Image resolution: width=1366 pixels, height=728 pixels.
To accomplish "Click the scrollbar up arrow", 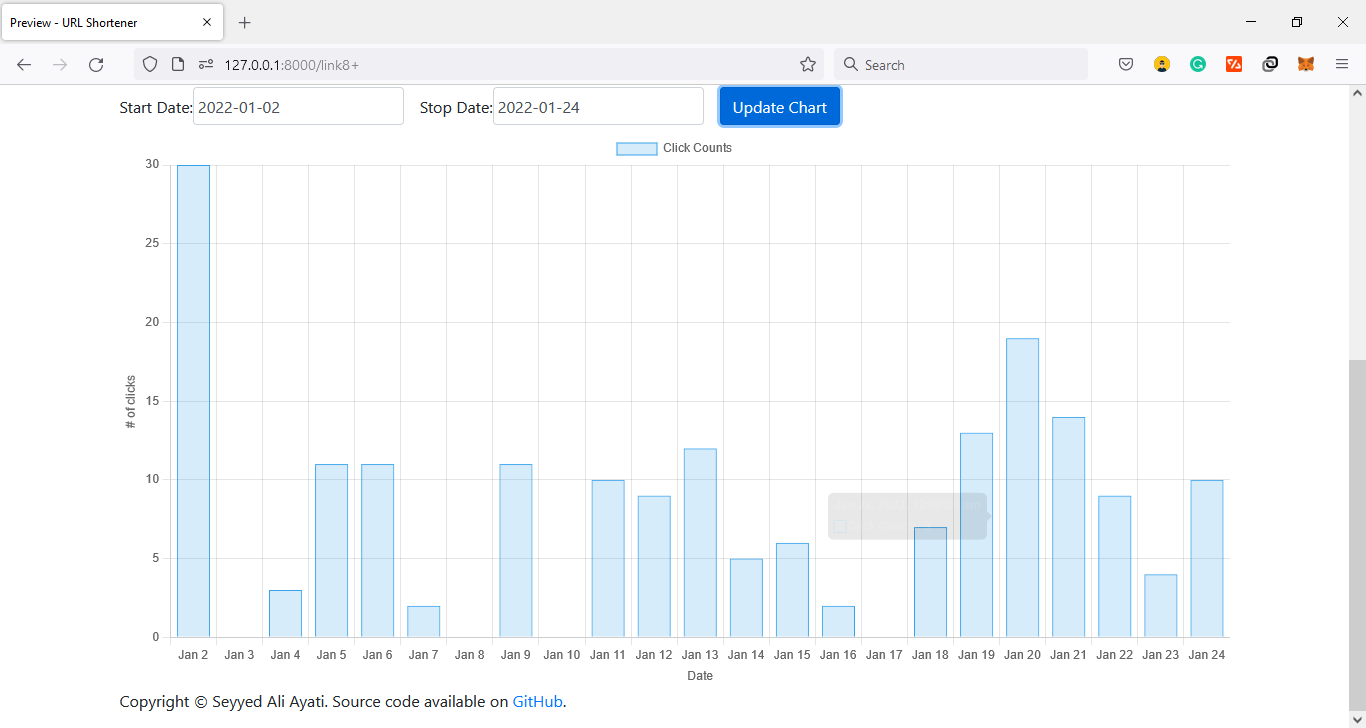I will (1357, 93).
